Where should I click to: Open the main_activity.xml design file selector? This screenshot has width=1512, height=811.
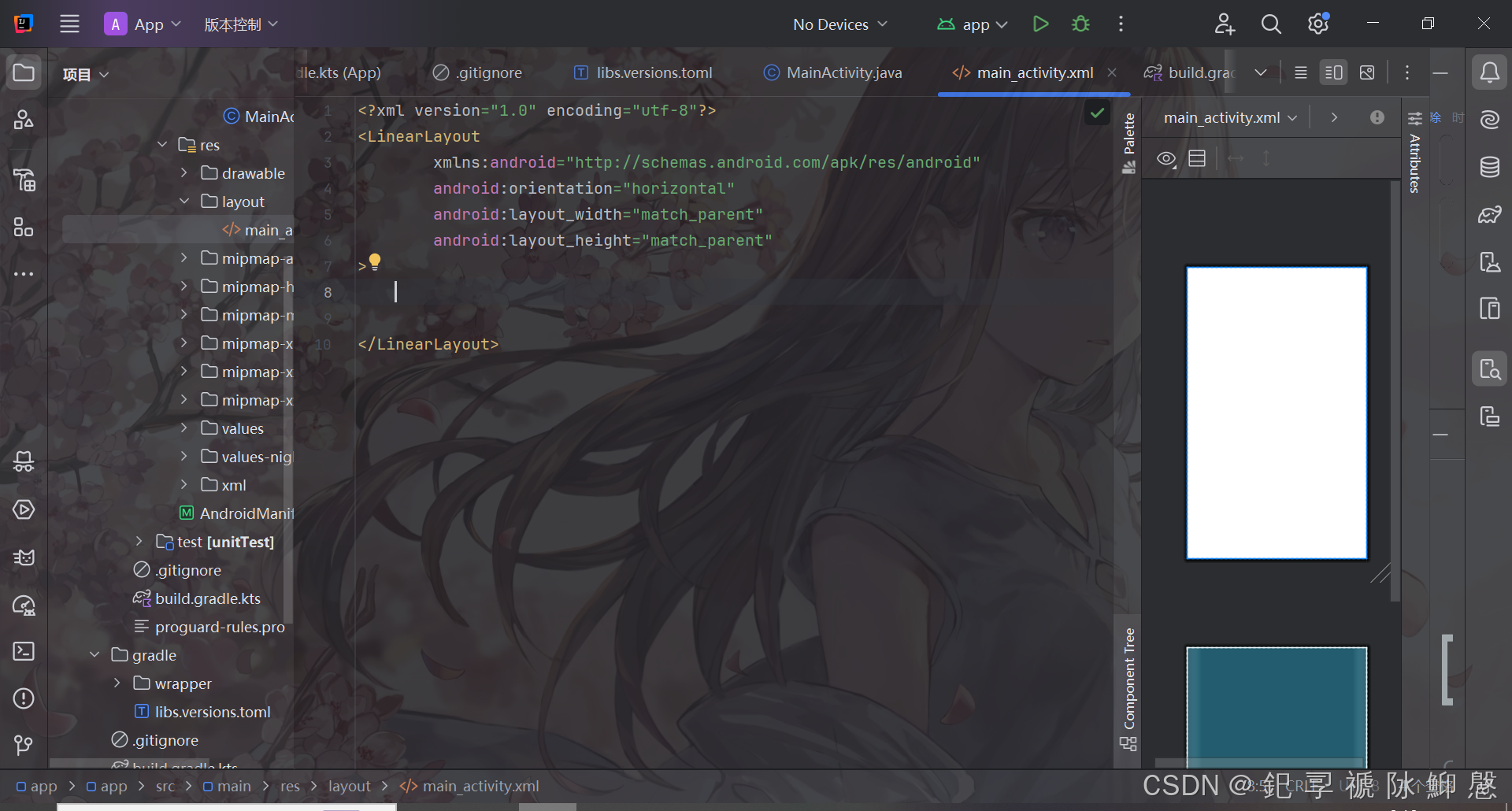[x=1230, y=117]
